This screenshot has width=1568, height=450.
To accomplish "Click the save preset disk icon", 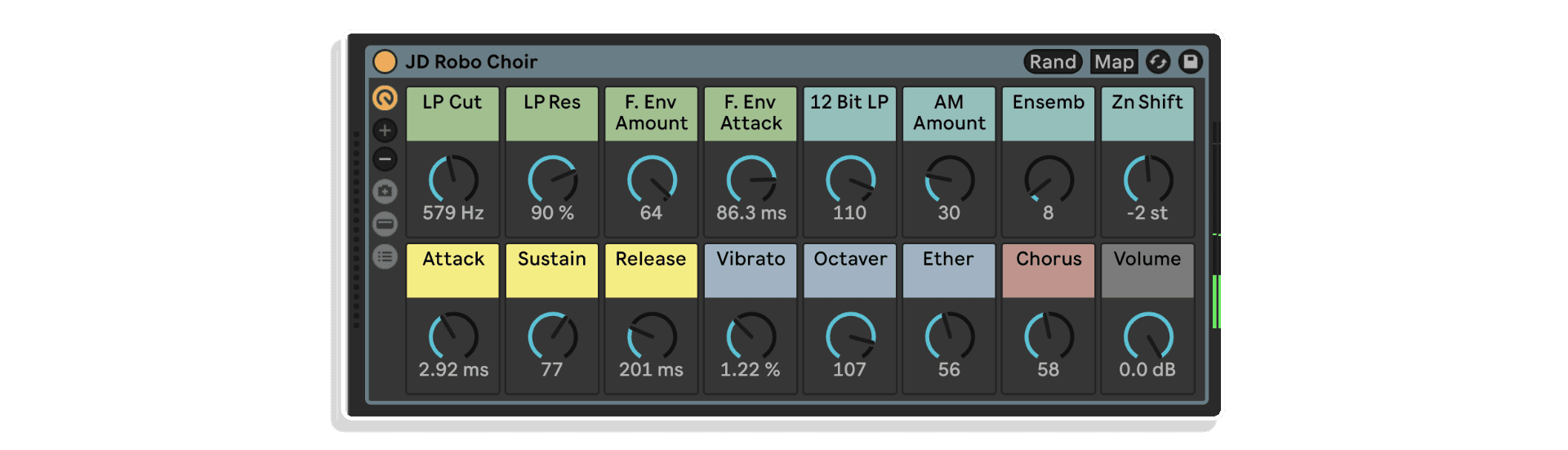I will (1191, 62).
